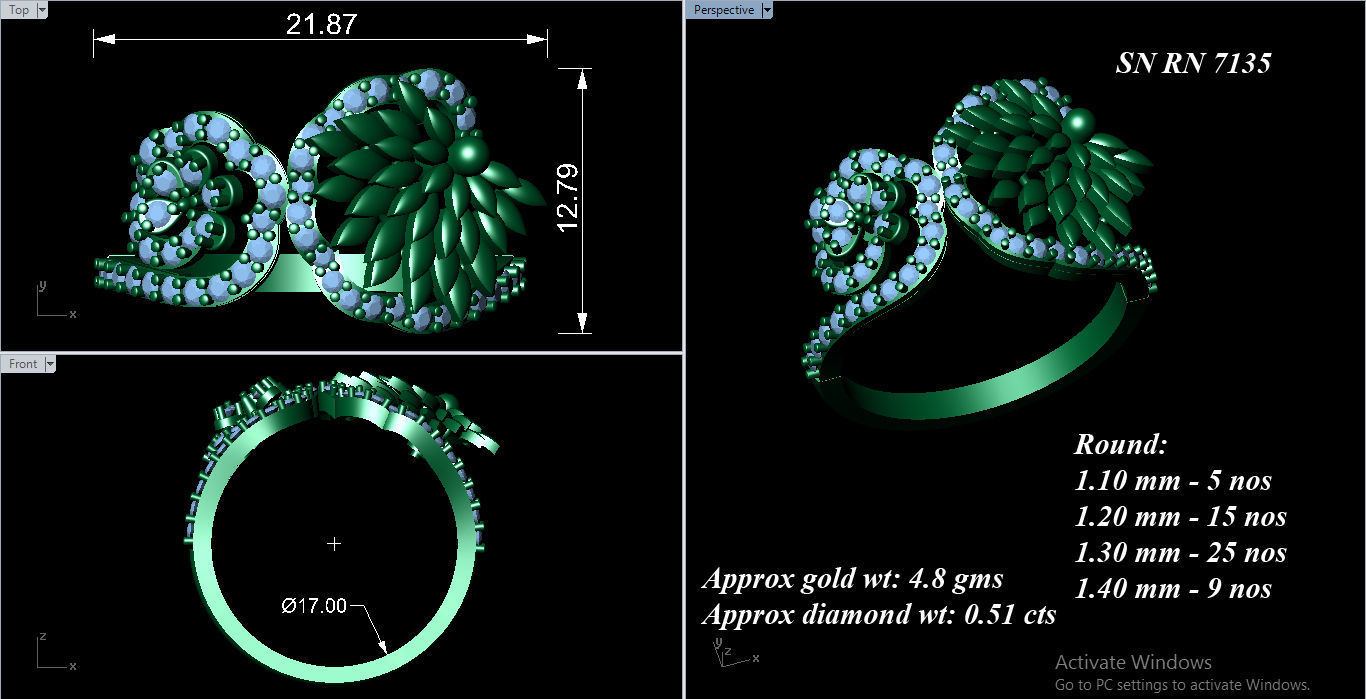Screen dimensions: 1366x699
Task: Click the 'Round:' heading text
Action: 1121,445
